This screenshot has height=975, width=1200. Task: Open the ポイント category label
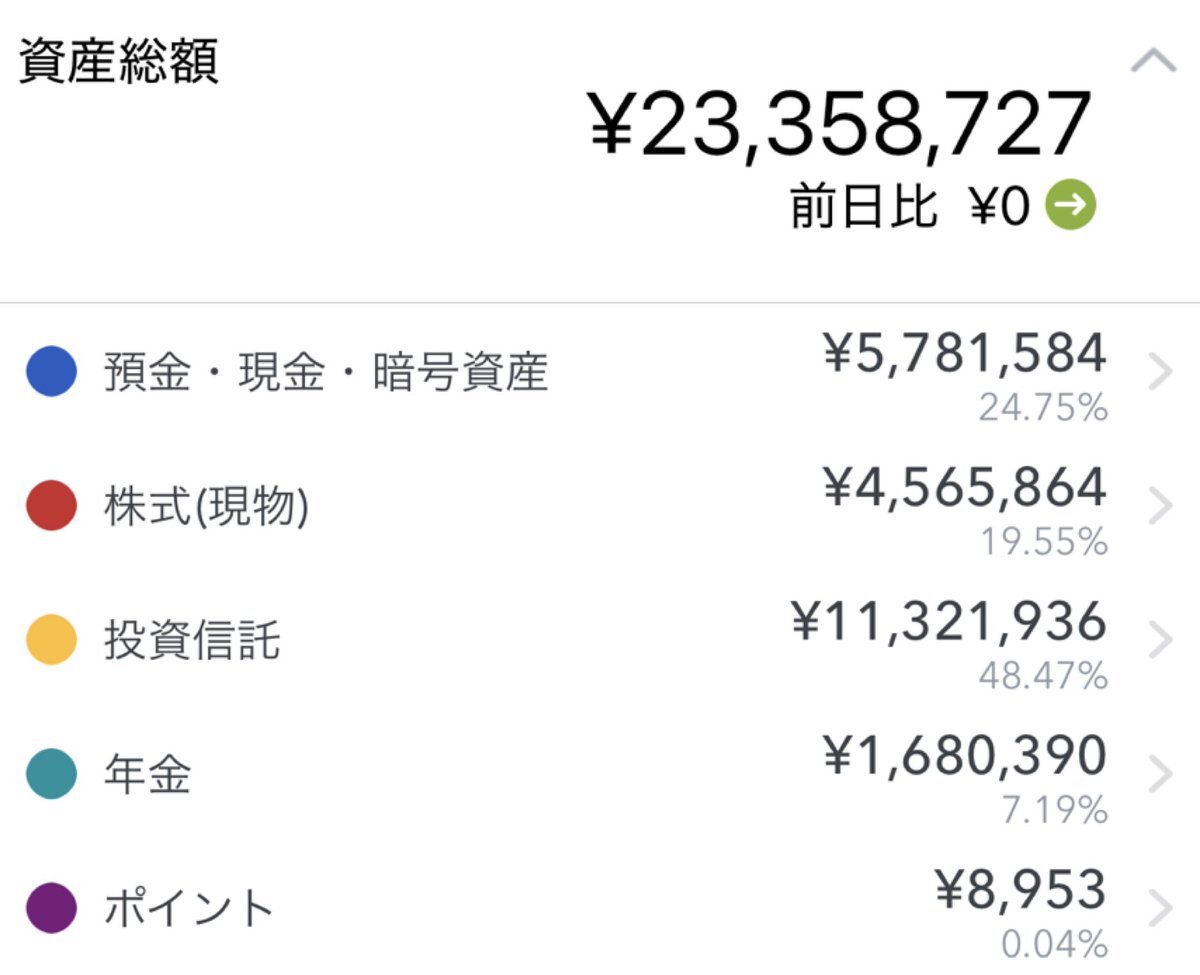[x=188, y=909]
